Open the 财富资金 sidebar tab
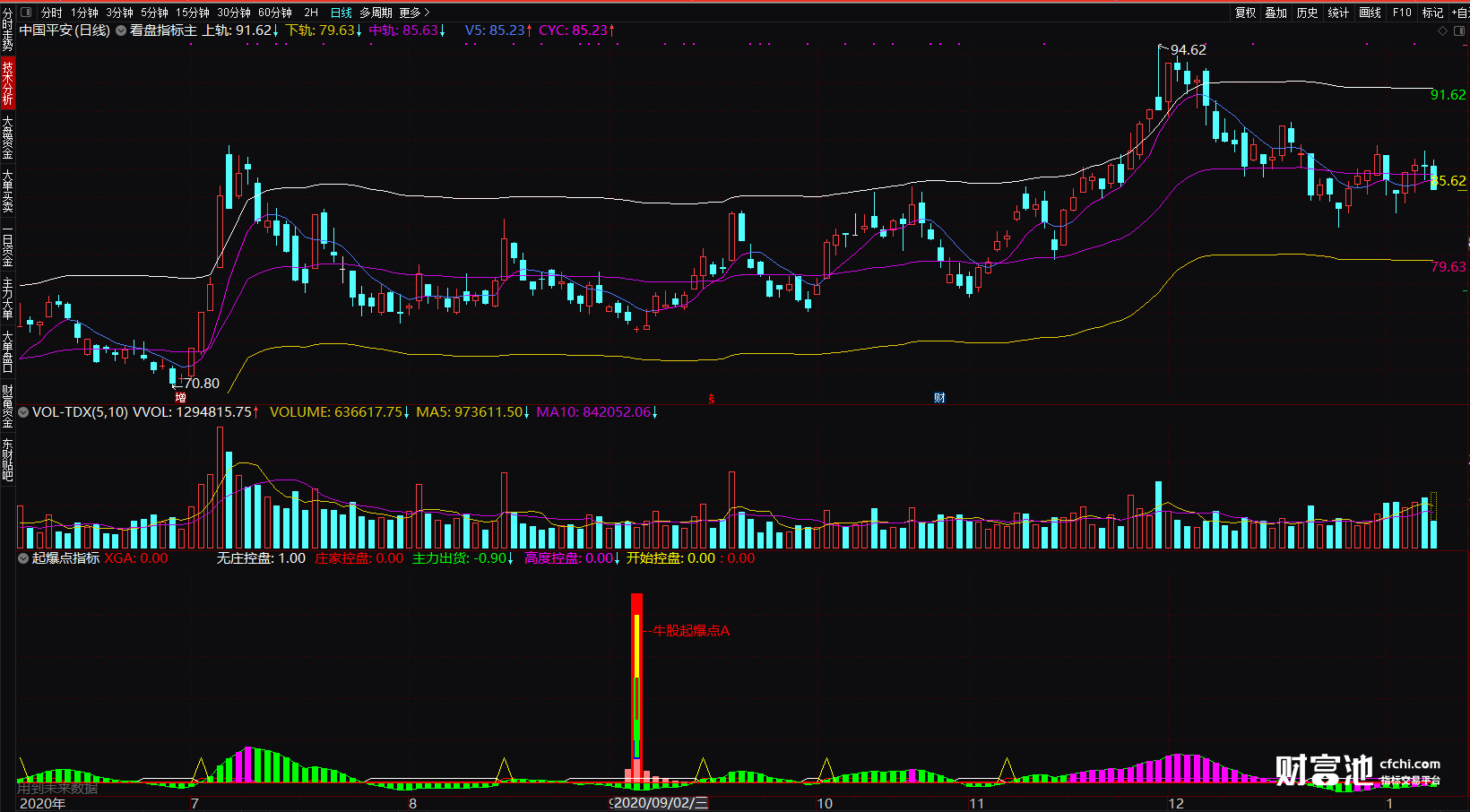This screenshot has width=1470, height=812. 7,406
